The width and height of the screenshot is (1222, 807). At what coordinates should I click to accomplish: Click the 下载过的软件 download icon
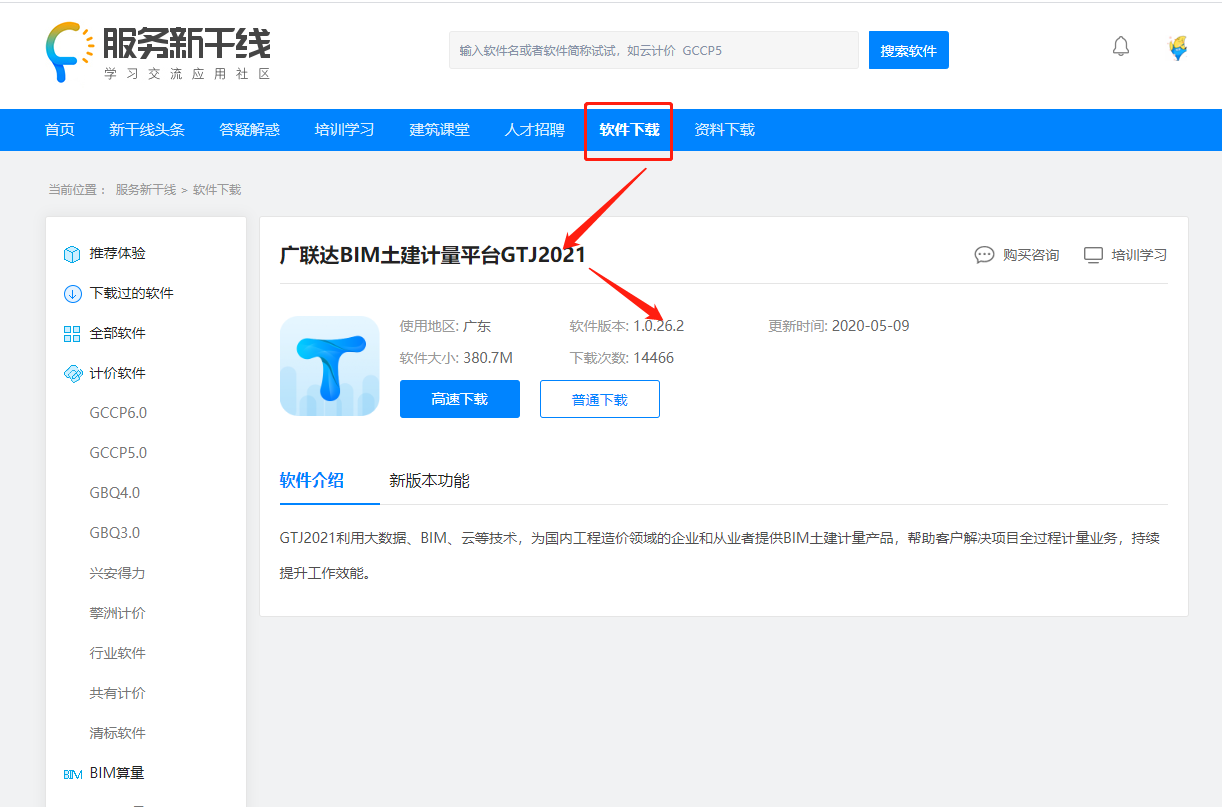point(72,294)
